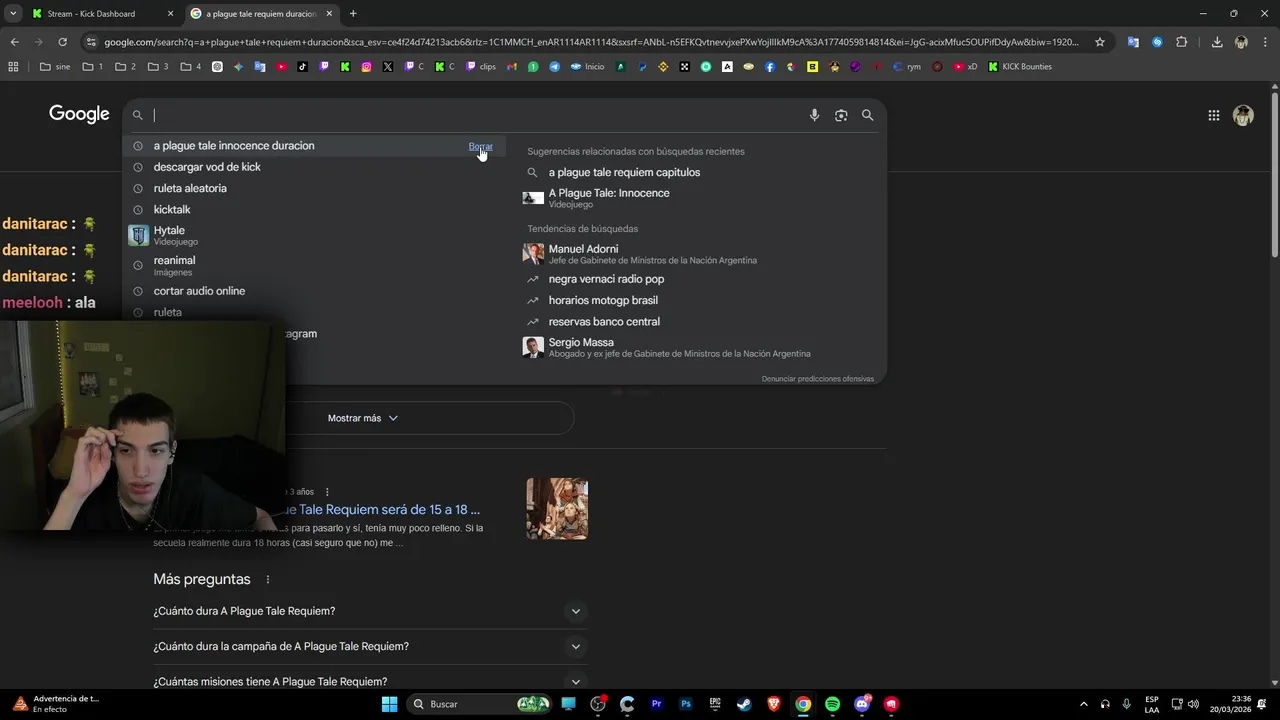The image size is (1280, 720).
Task: Open the TikTok bookmark
Action: click(x=303, y=67)
